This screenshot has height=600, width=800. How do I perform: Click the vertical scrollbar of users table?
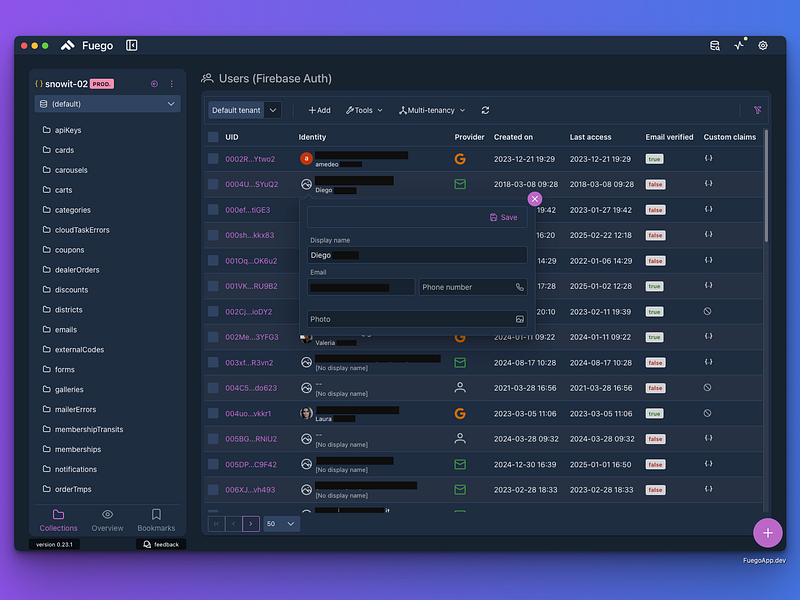tap(765, 186)
